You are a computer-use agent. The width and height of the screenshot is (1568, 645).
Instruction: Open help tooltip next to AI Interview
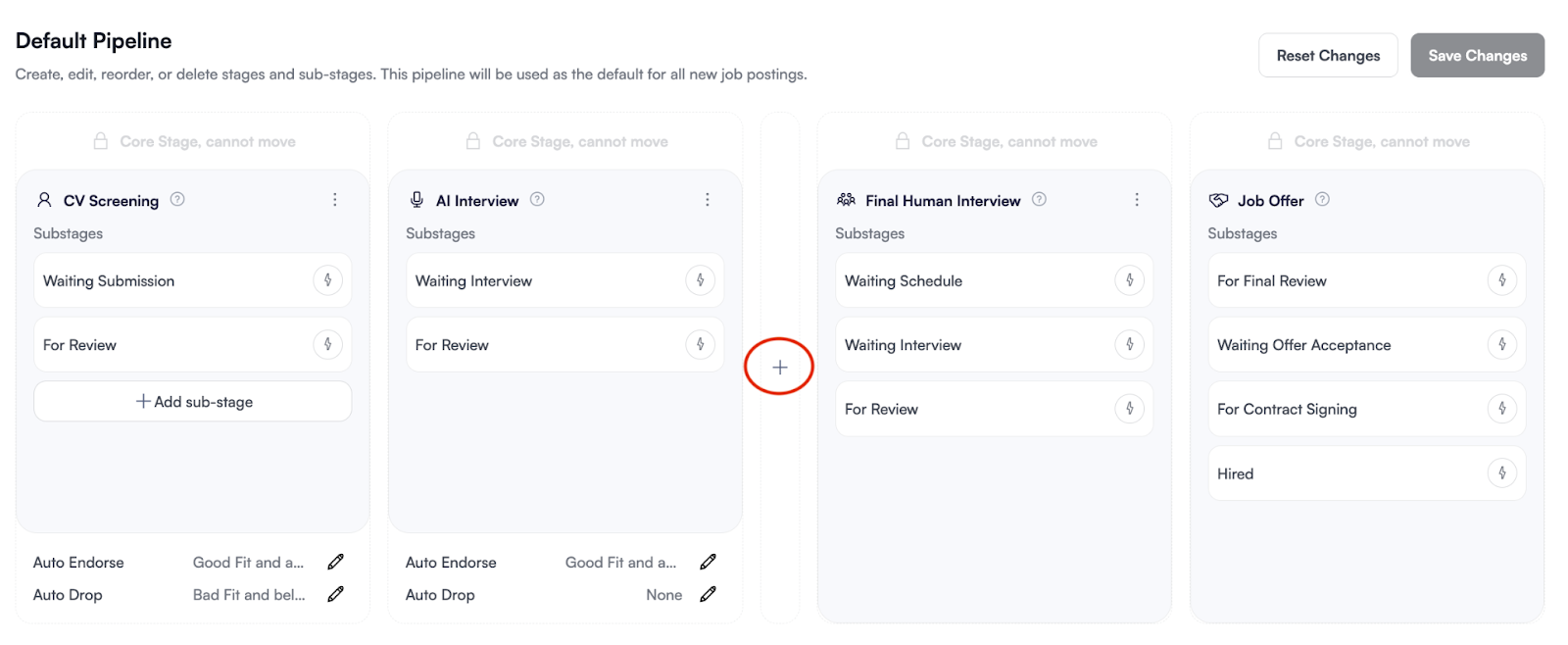tap(537, 199)
